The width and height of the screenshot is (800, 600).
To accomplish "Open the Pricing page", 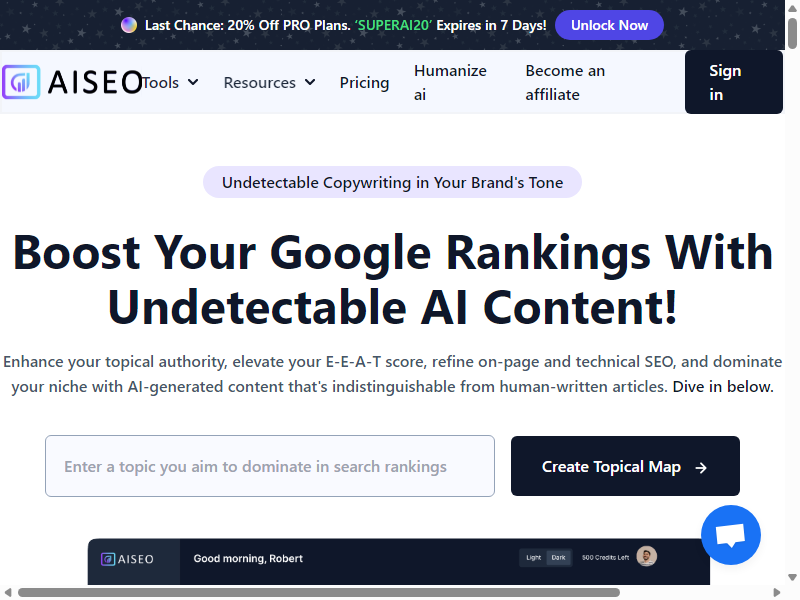I will click(364, 82).
